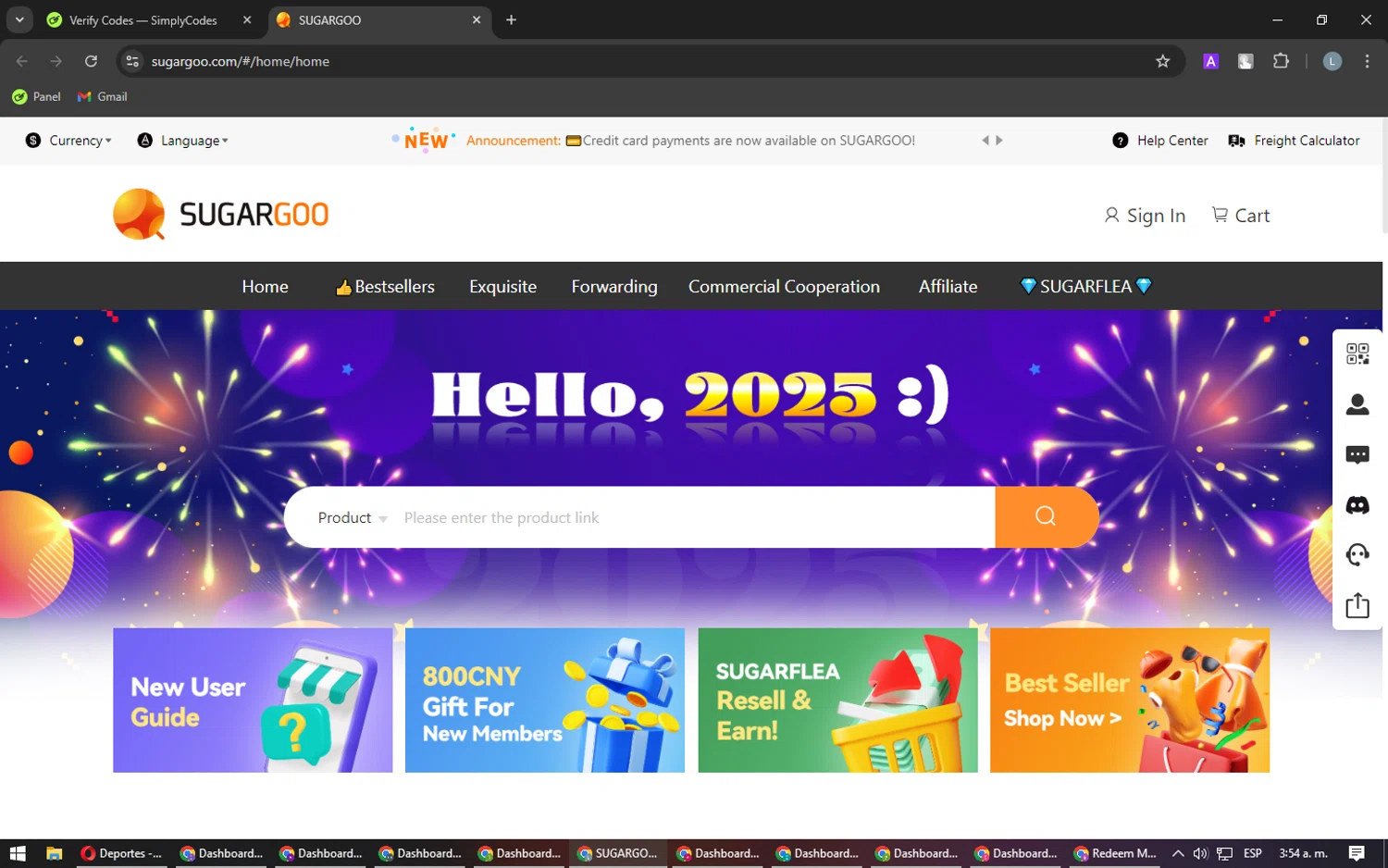1388x868 pixels.
Task: Open 800CNY Gift For New Members banner
Action: click(x=545, y=701)
